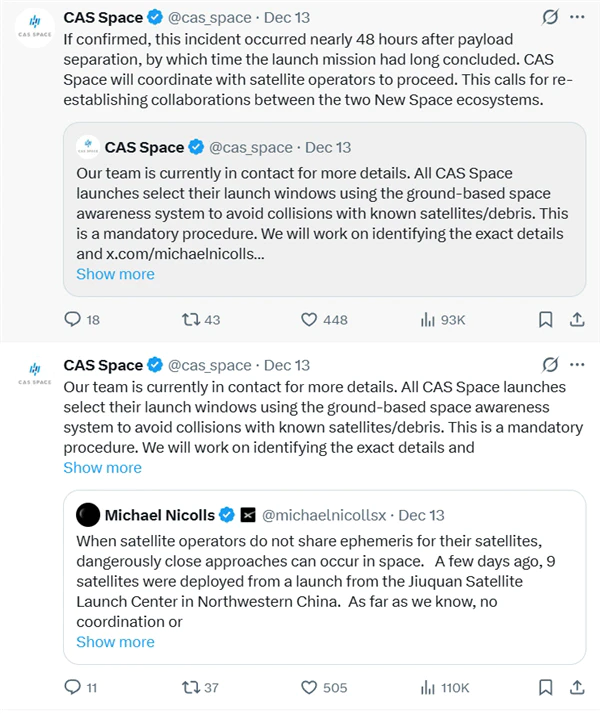Open more options on first post
600x714 pixels.
577,17
